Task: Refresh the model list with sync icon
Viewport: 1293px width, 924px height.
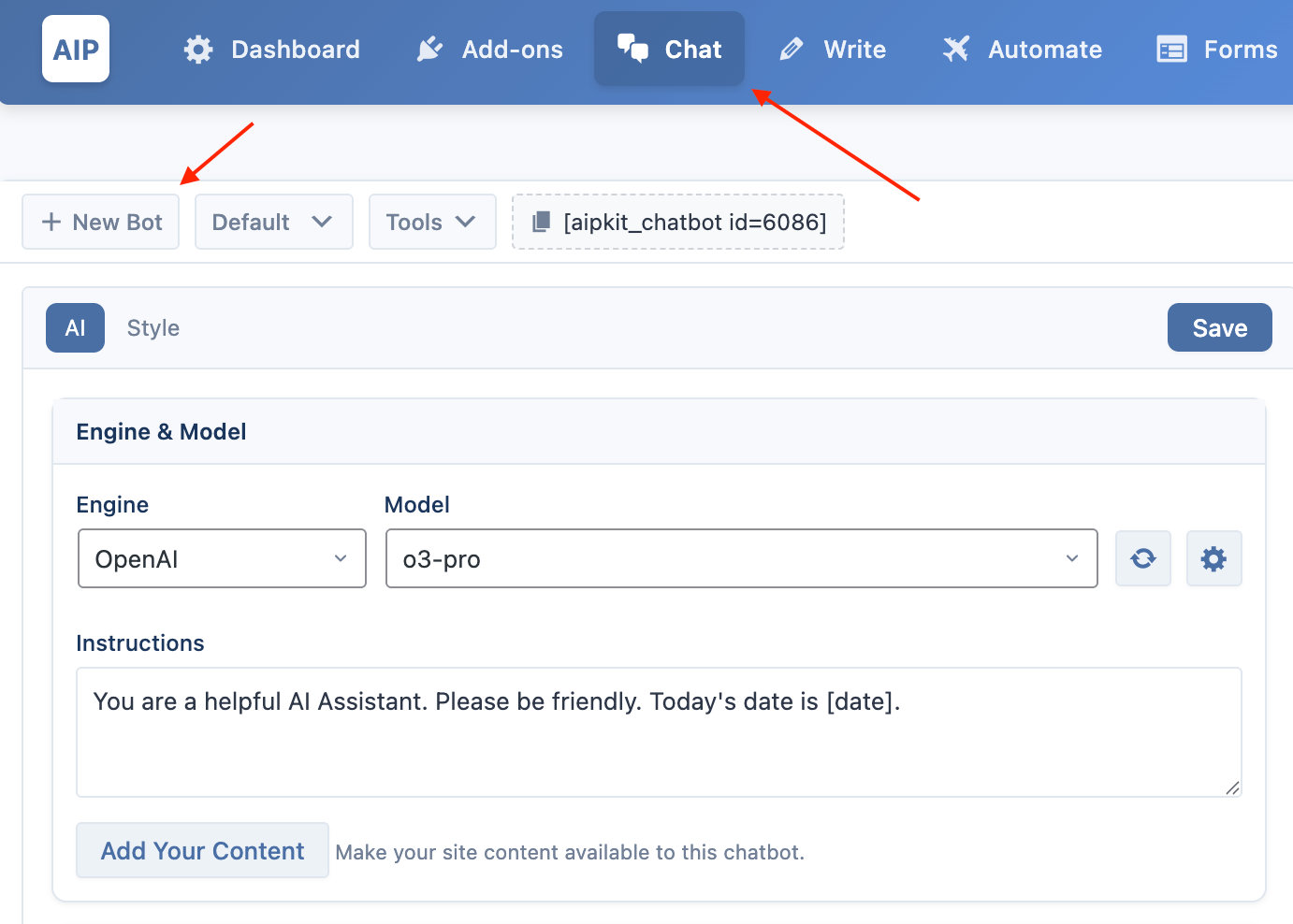Action: [1143, 558]
